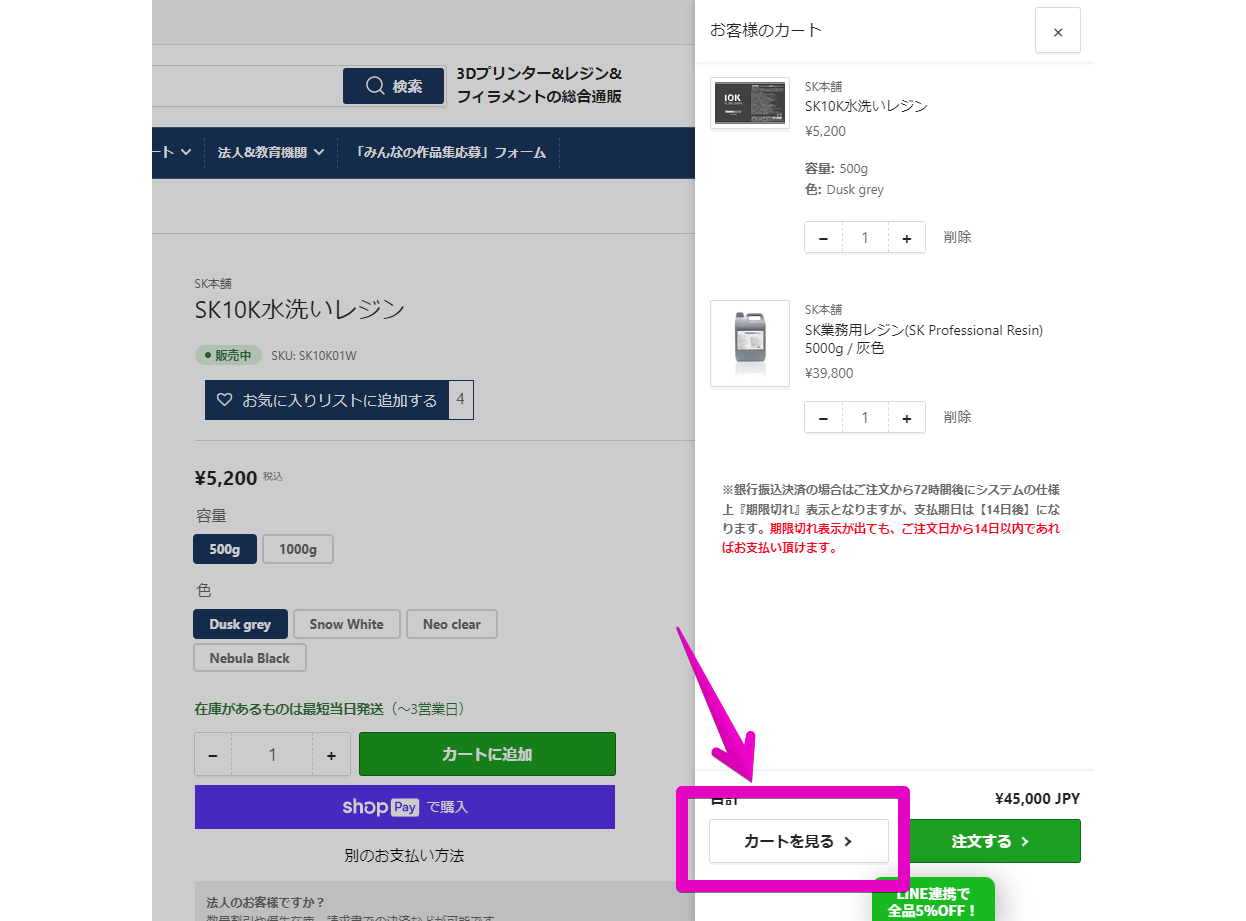Choose the 1000g capacity option
This screenshot has width=1246, height=921.
(x=298, y=549)
